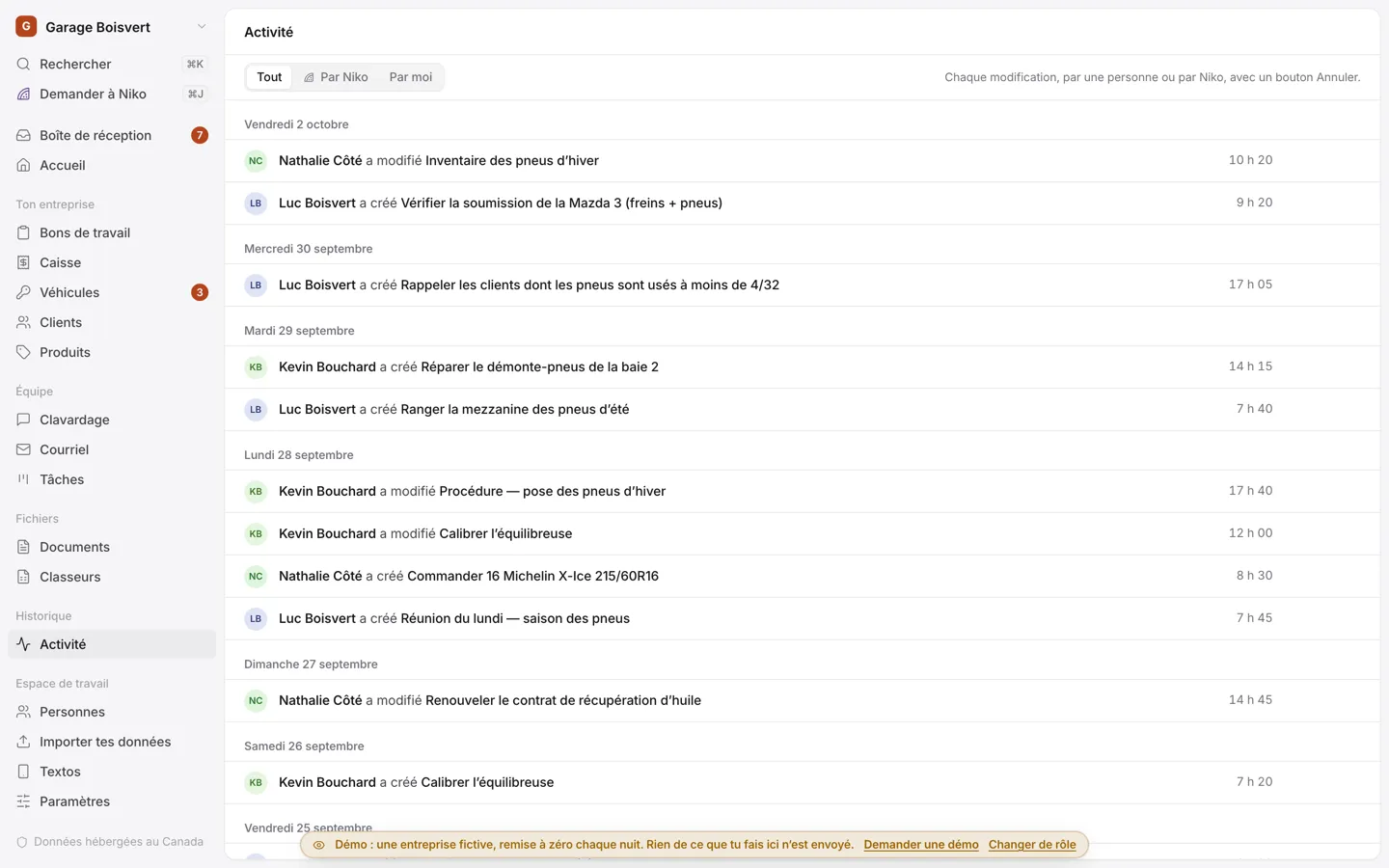Click the Changer de rôle link
This screenshot has height=868, width=1389.
click(x=1032, y=845)
